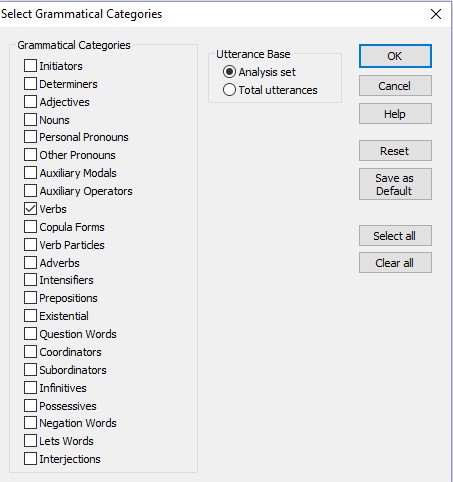Click Save as Default
The image size is (453, 482).
point(395,184)
